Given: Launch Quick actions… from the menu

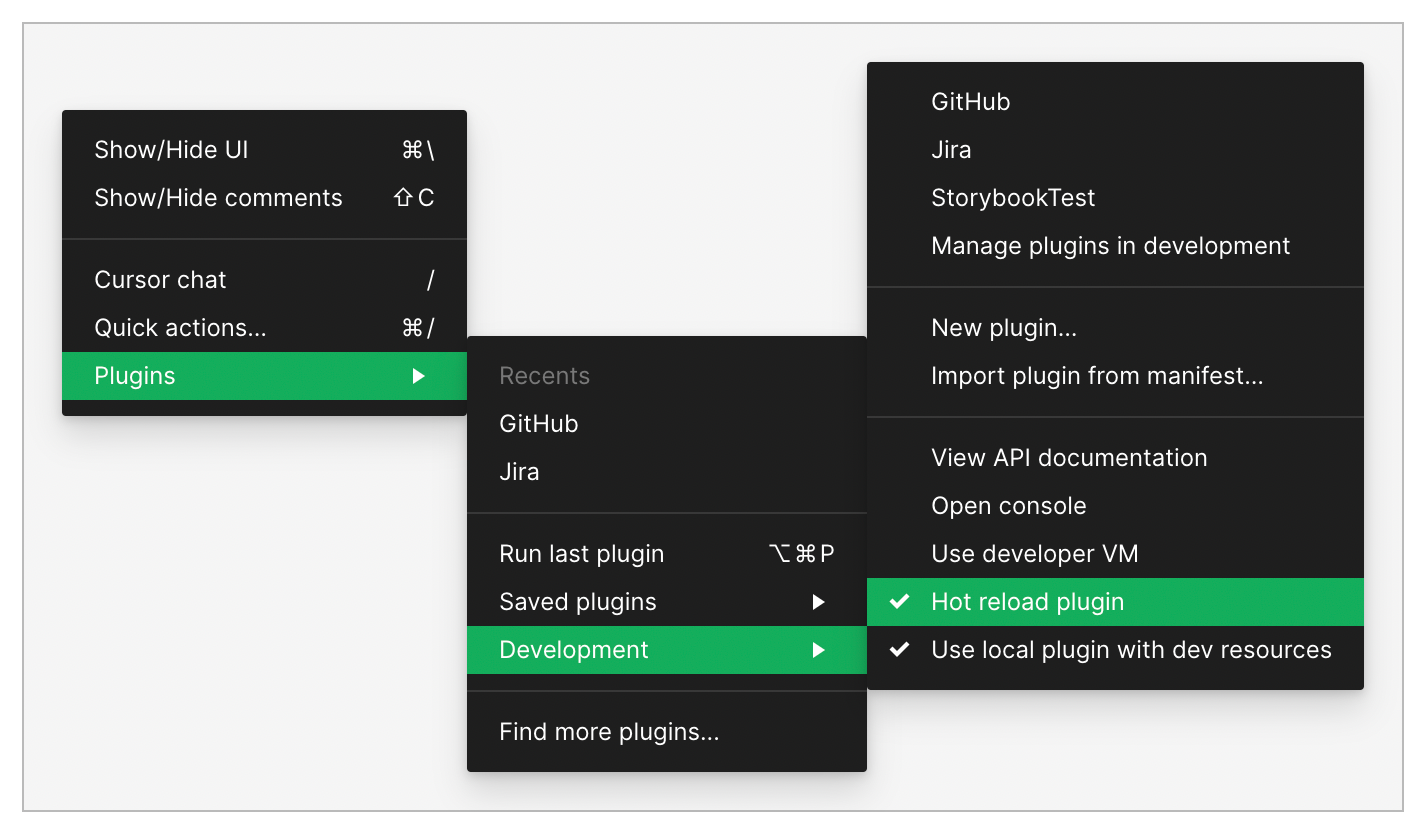Looking at the screenshot, I should 180,328.
